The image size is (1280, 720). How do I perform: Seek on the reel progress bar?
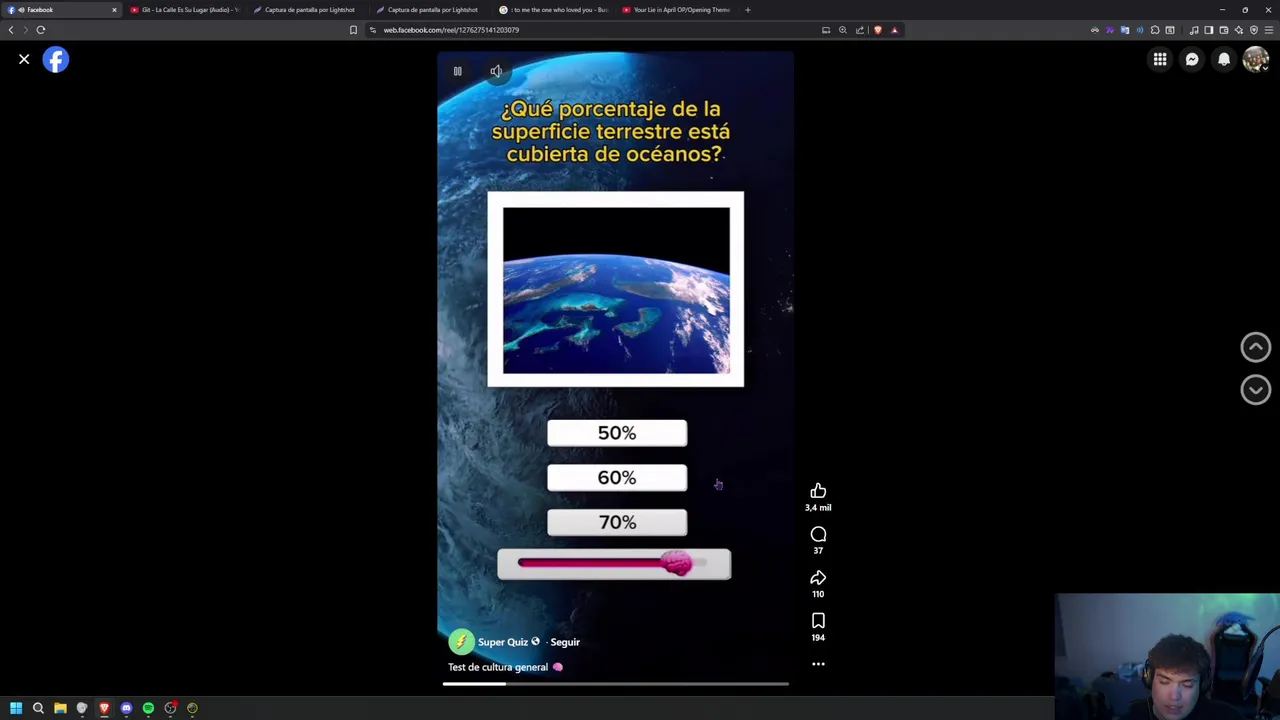pyautogui.click(x=616, y=684)
